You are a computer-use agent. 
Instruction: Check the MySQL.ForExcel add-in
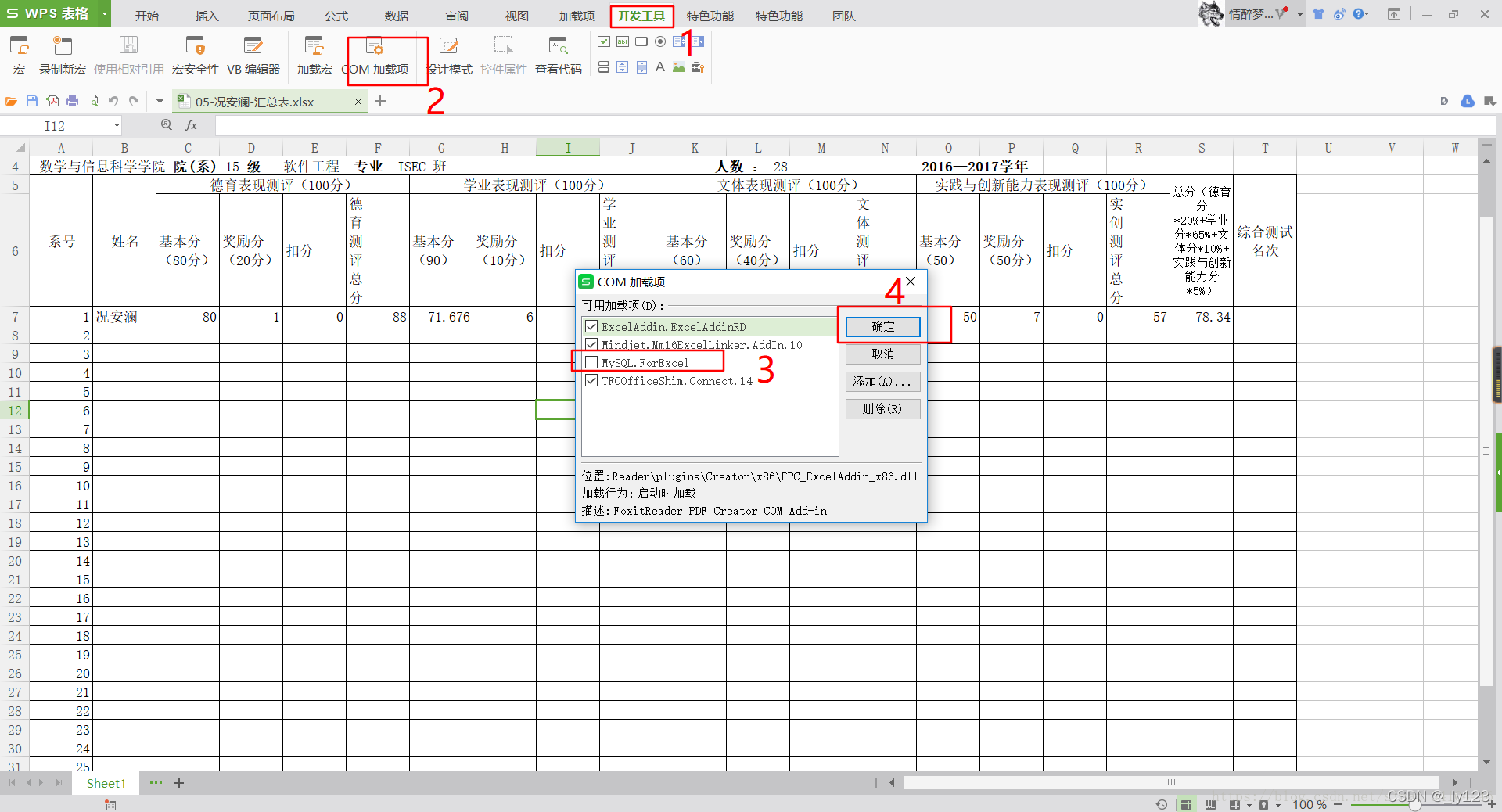pyautogui.click(x=591, y=363)
